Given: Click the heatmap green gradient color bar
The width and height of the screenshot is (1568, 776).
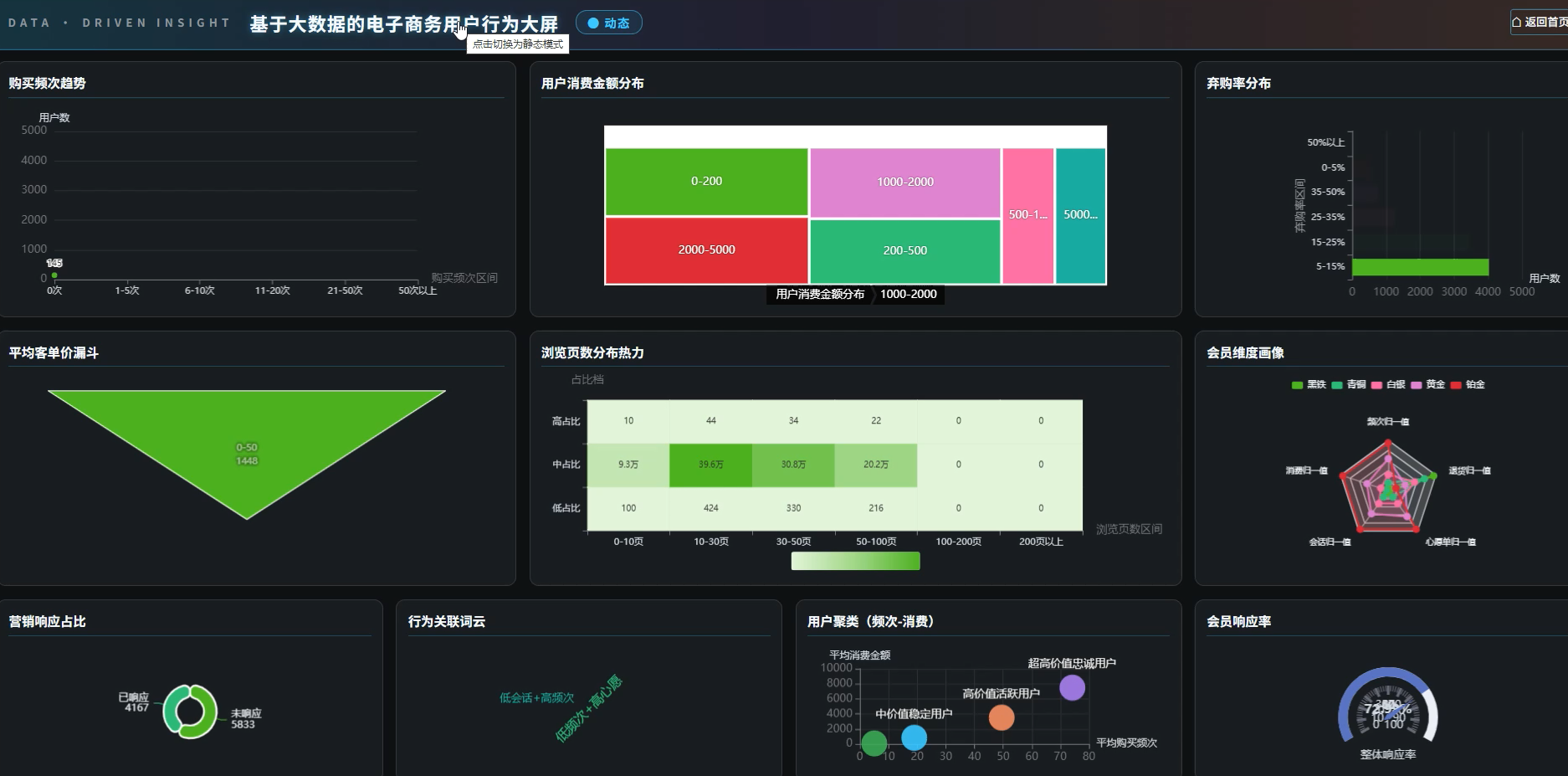Looking at the screenshot, I should [855, 561].
